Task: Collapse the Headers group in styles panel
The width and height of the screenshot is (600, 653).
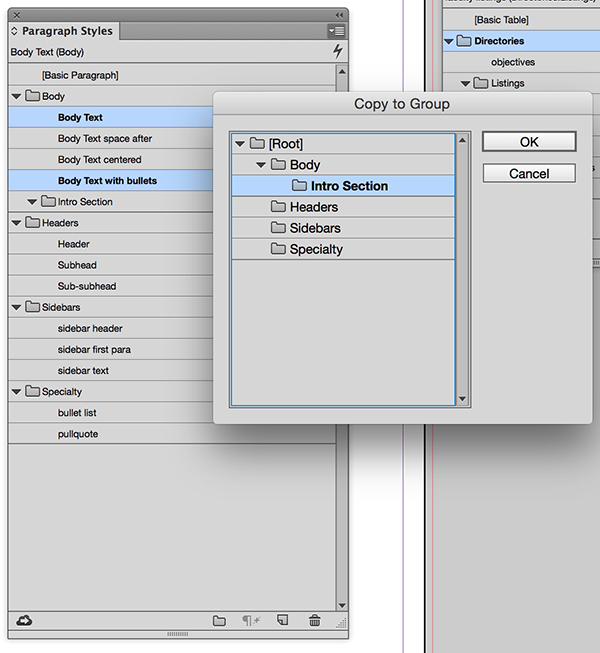Action: pos(16,223)
